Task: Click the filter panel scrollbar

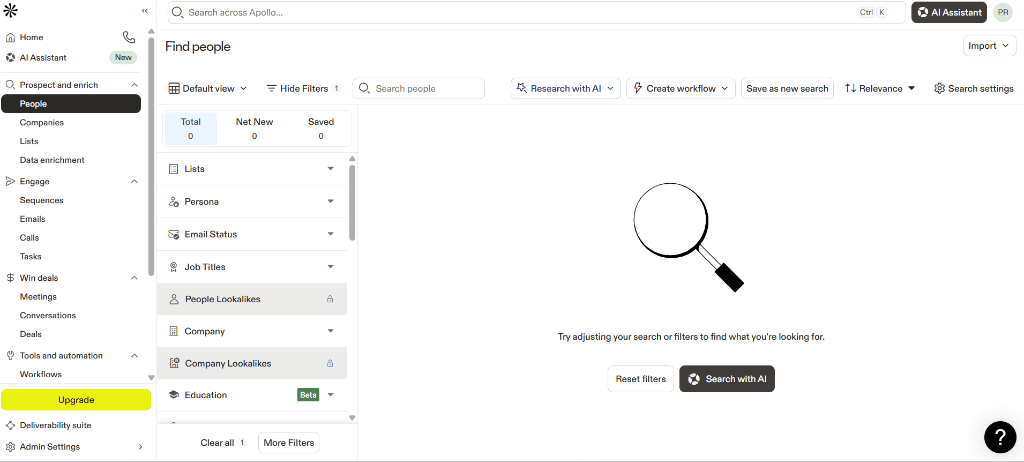Action: tap(353, 203)
